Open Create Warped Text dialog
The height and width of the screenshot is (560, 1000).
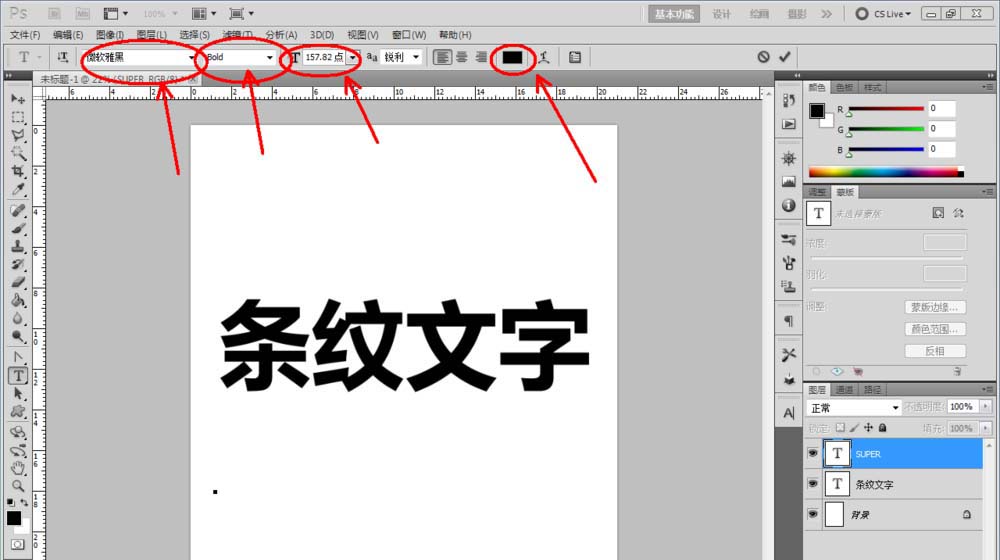(543, 57)
